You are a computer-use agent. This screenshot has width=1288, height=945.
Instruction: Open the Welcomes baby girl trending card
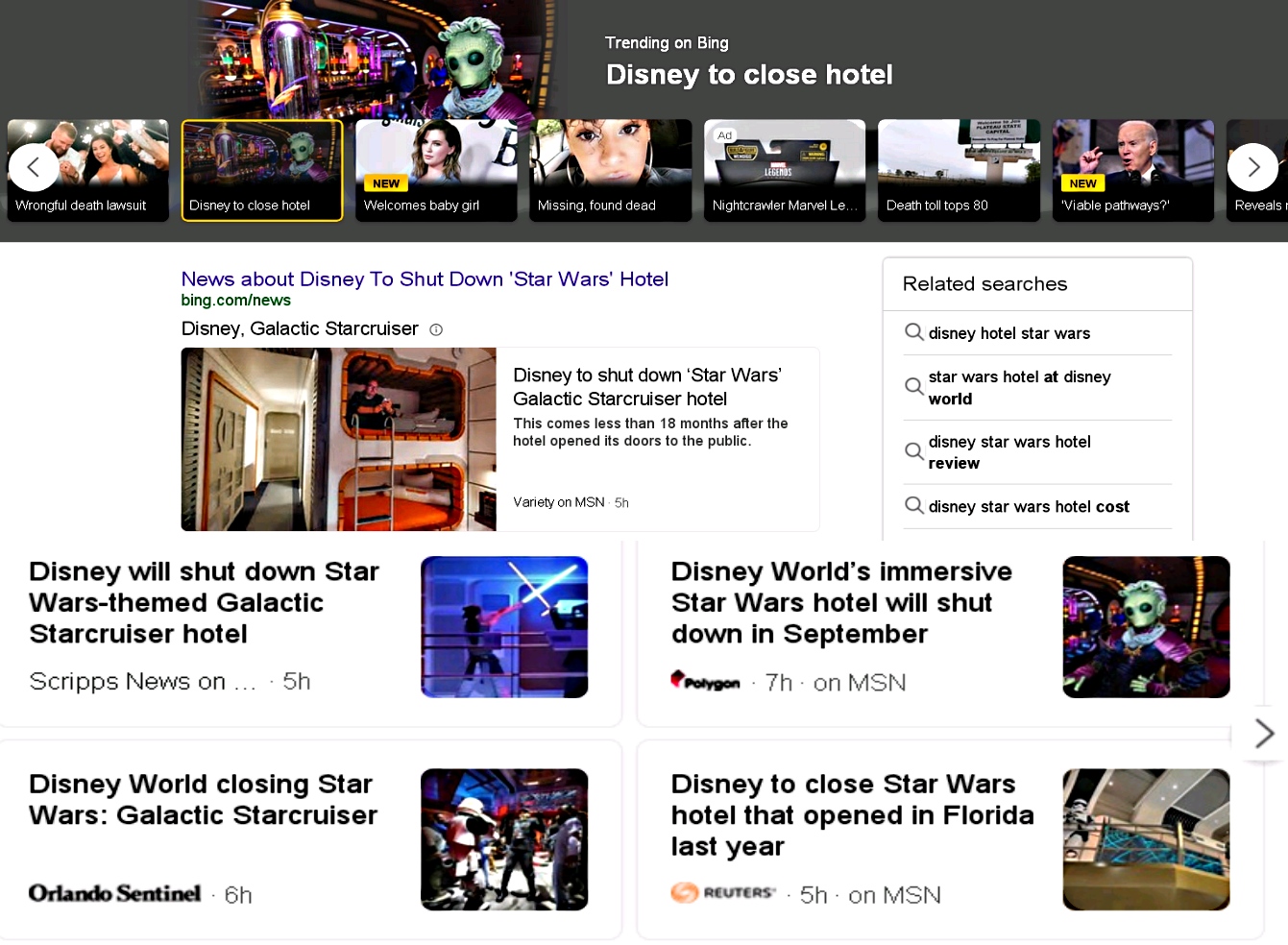(436, 170)
